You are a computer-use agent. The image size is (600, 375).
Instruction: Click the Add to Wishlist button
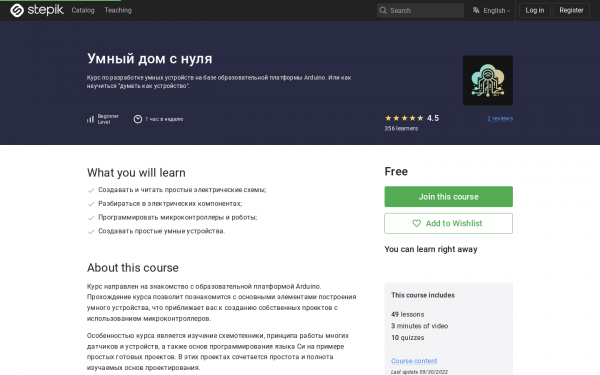point(448,223)
